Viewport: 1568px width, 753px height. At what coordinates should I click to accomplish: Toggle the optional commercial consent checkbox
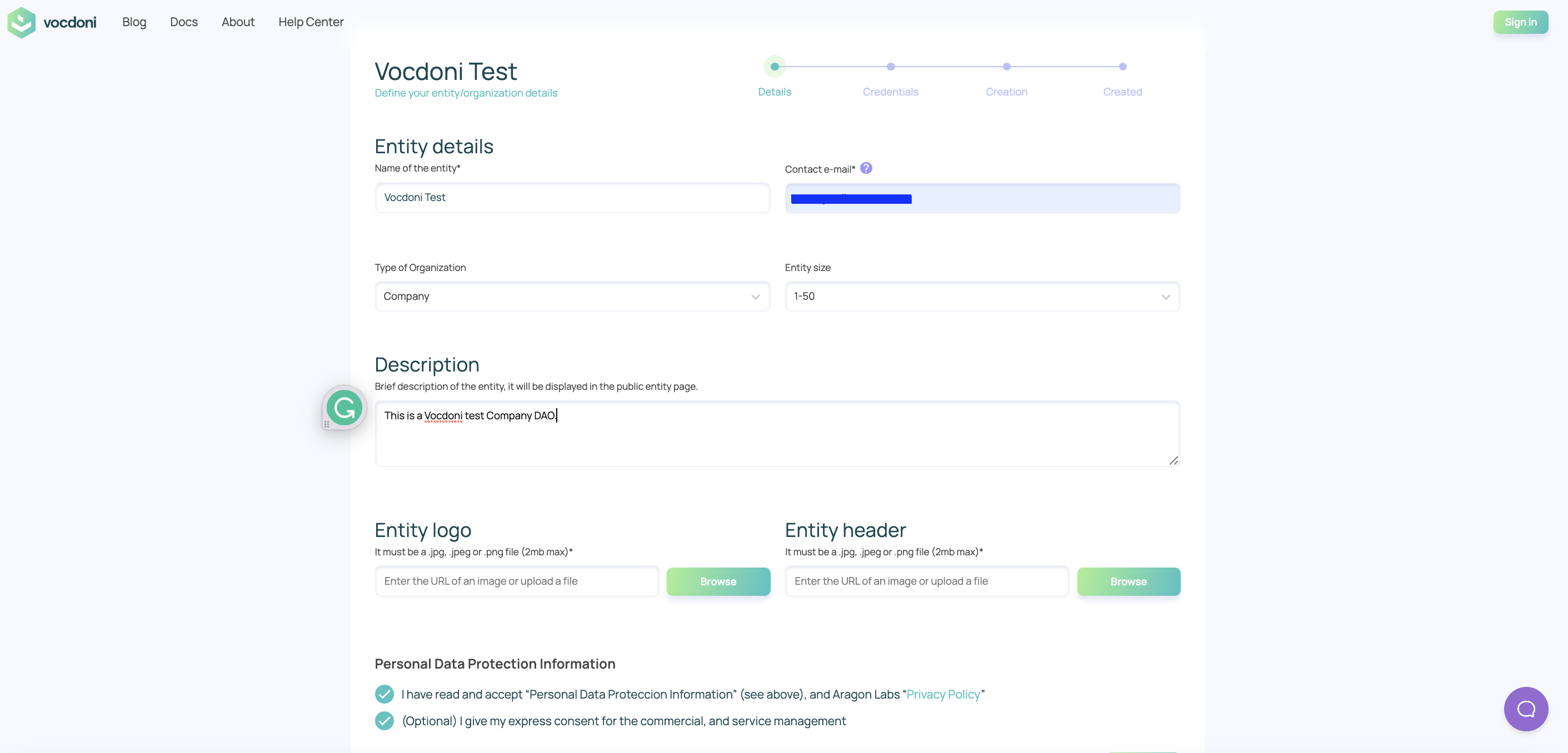[384, 721]
